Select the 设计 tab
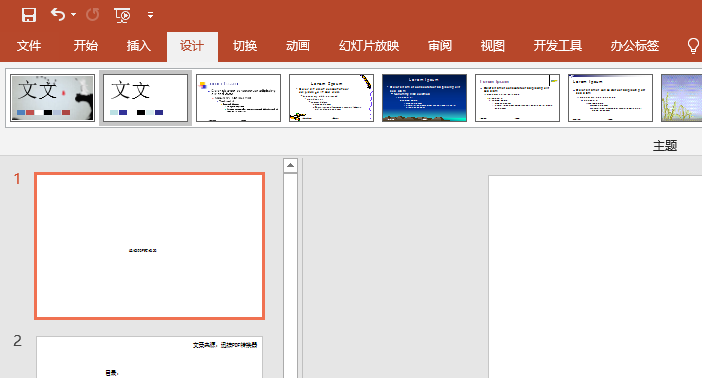The height and width of the screenshot is (378, 702). pyautogui.click(x=192, y=46)
